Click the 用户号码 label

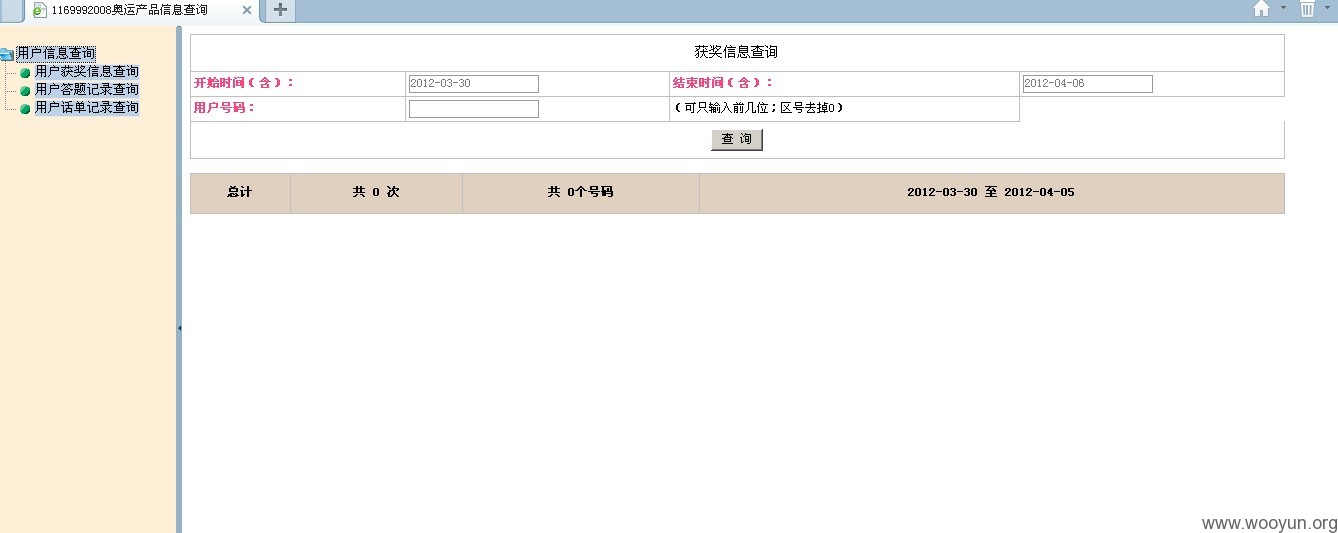224,108
